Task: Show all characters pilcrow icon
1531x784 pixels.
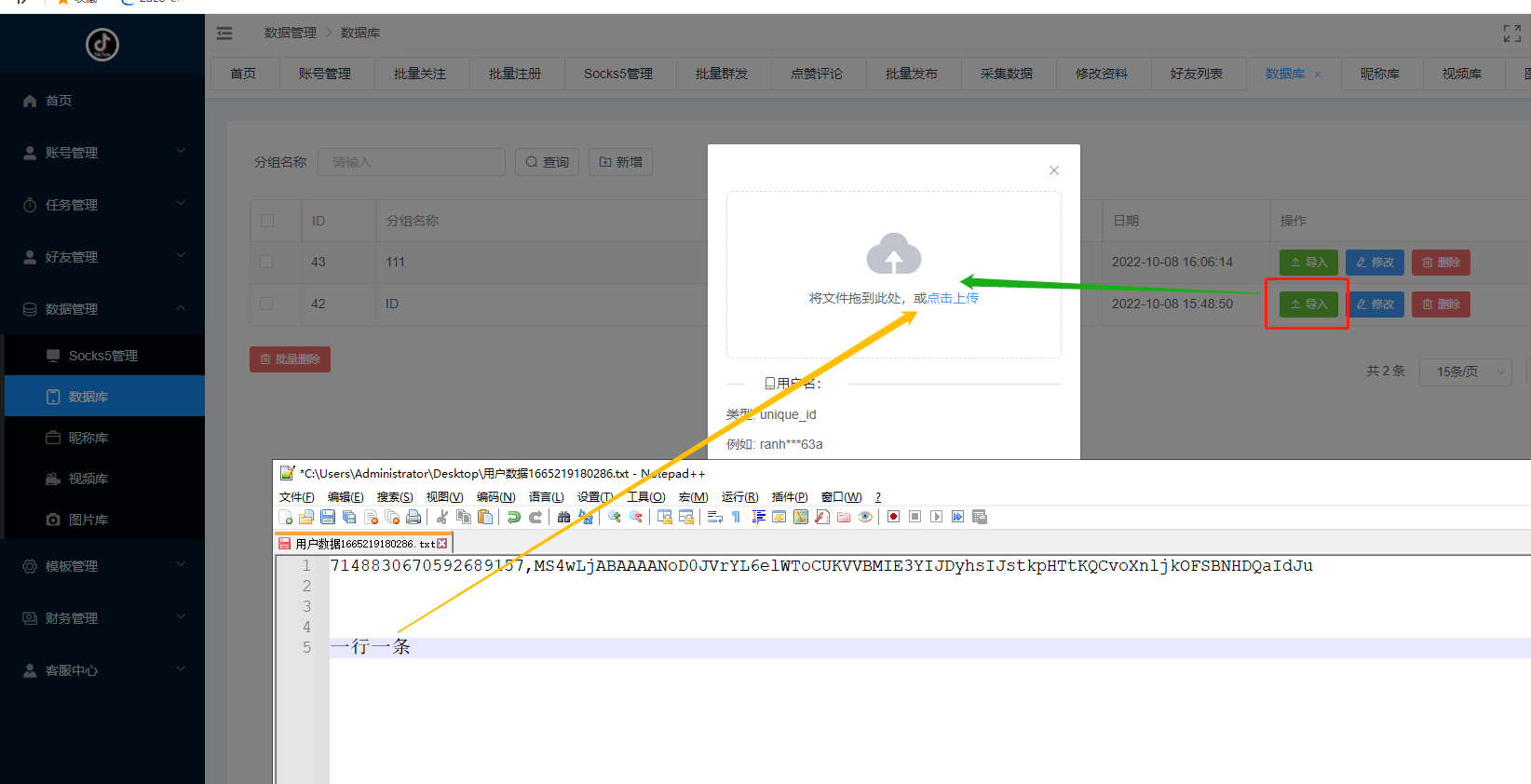Action: [x=736, y=518]
